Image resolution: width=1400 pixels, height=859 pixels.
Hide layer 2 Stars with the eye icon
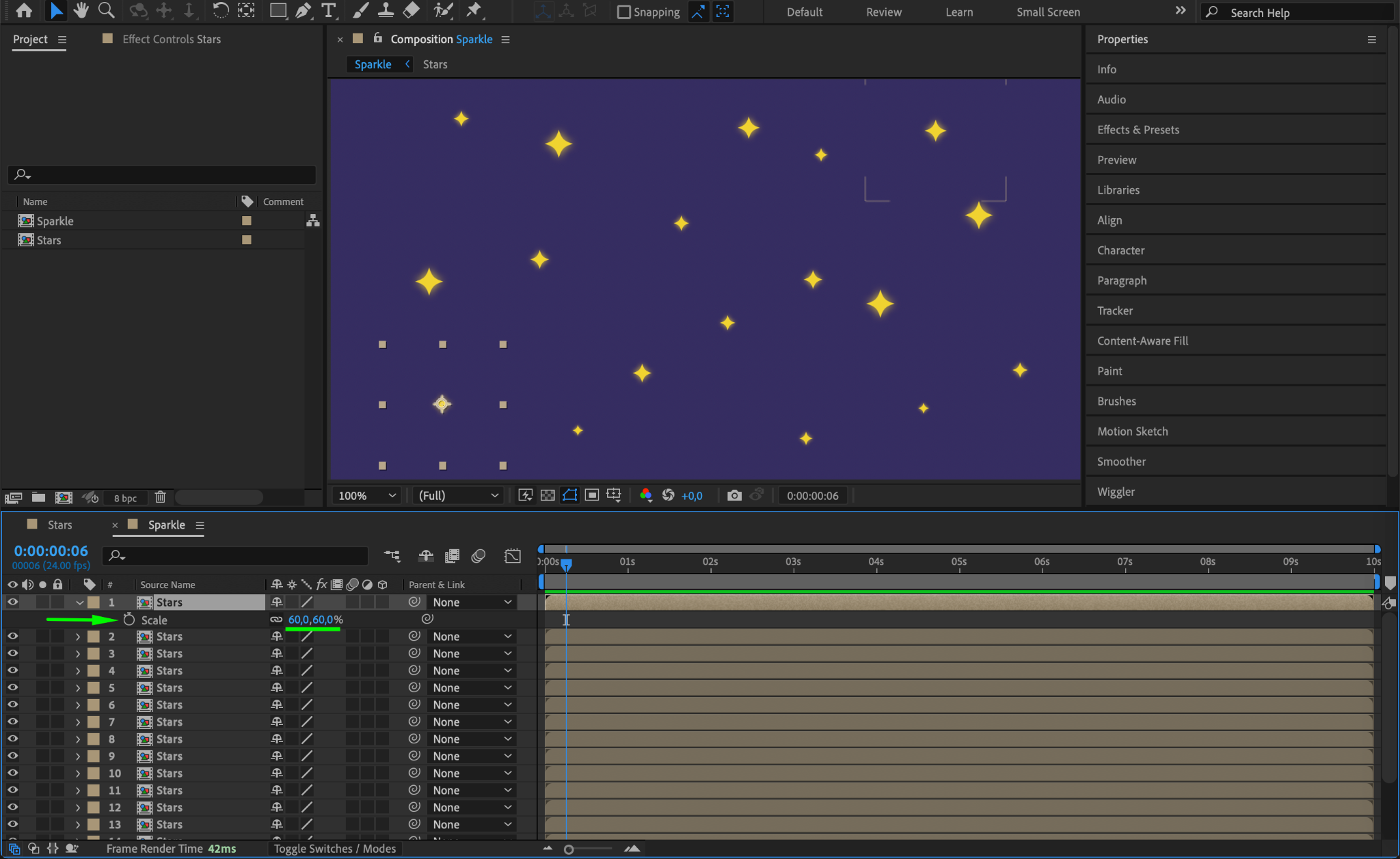pos(12,636)
